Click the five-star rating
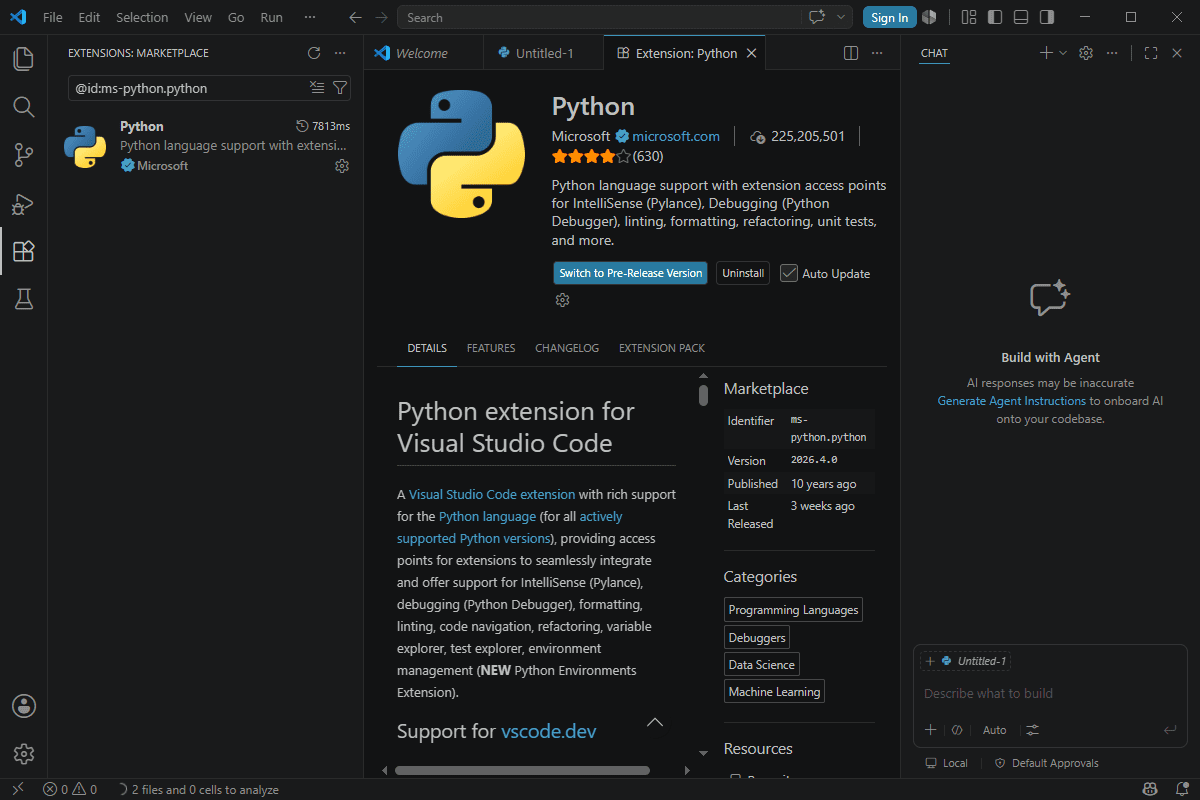This screenshot has height=800, width=1200. (x=591, y=156)
